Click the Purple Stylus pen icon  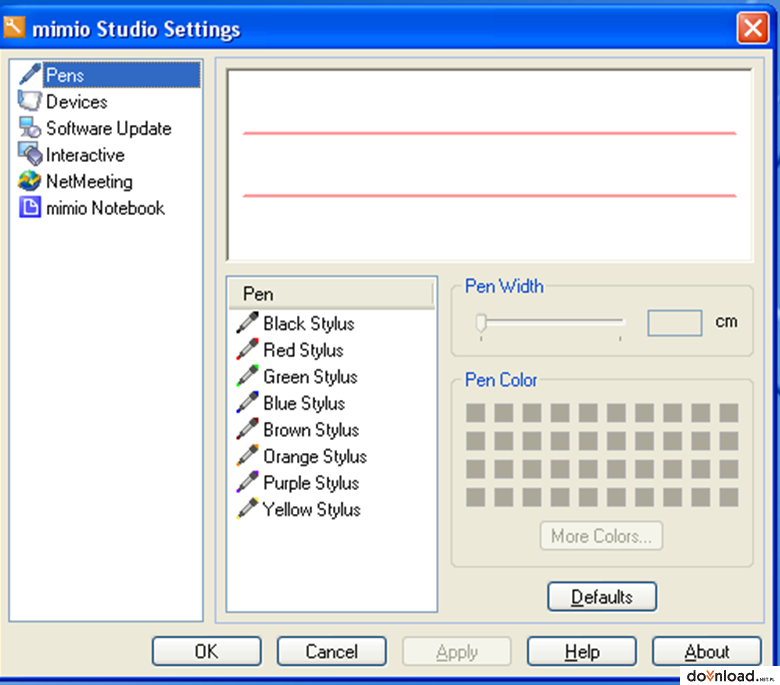(x=247, y=482)
